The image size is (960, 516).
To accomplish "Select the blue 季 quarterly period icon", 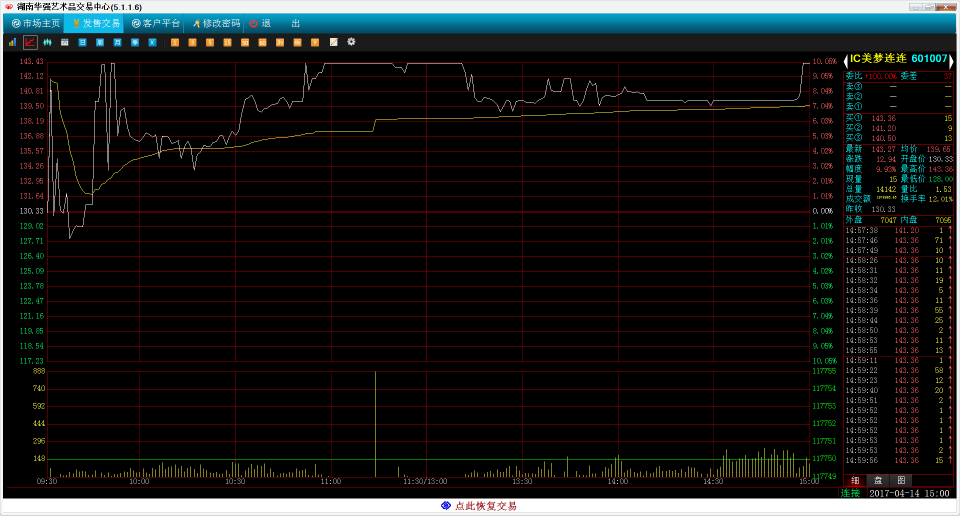I will pyautogui.click(x=135, y=42).
